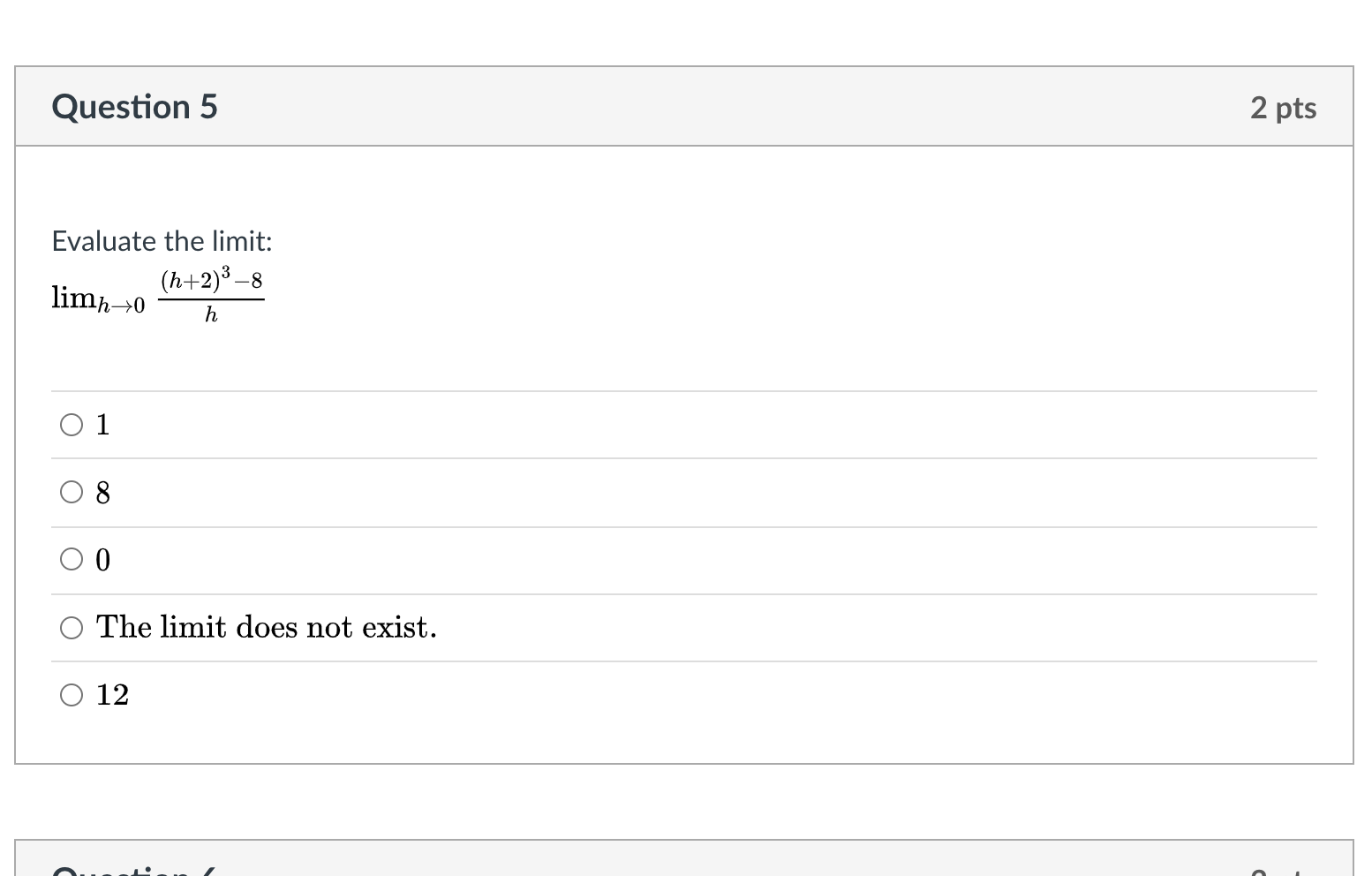The width and height of the screenshot is (1372, 876).
Task: Choose 'The limit does not exist.' option
Action: tap(72, 628)
